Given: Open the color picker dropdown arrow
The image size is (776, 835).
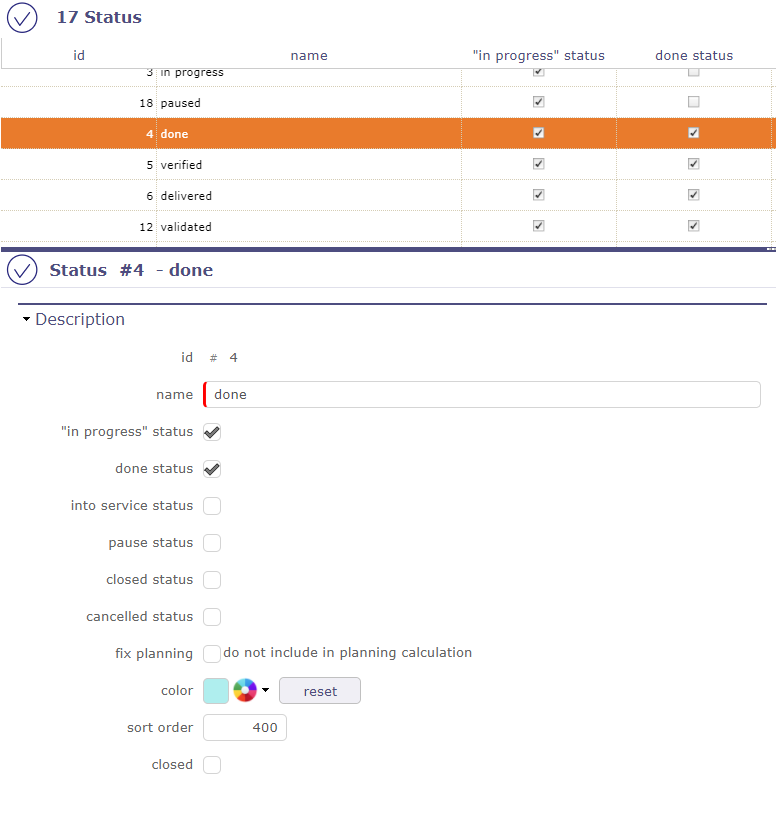Looking at the screenshot, I should pyautogui.click(x=266, y=690).
